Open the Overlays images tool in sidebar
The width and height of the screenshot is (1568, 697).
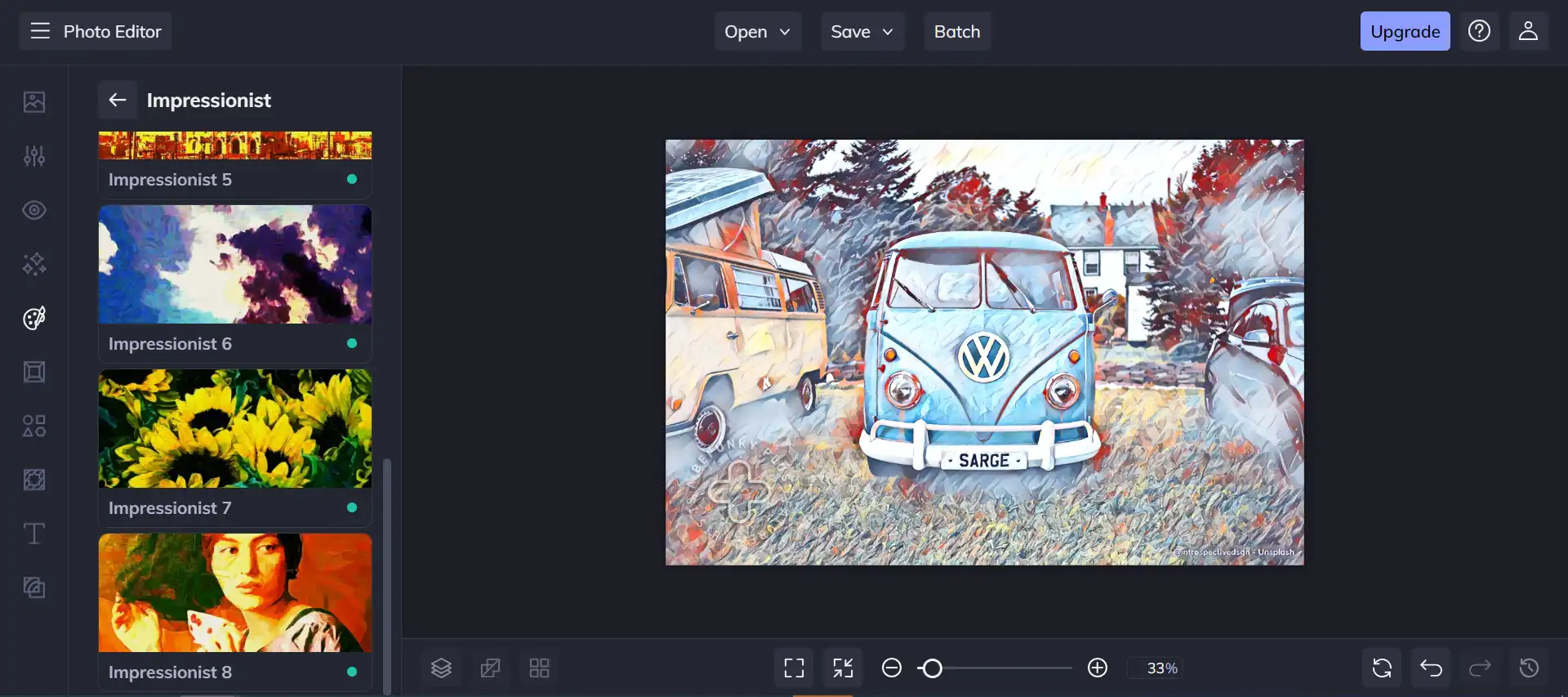click(x=34, y=588)
